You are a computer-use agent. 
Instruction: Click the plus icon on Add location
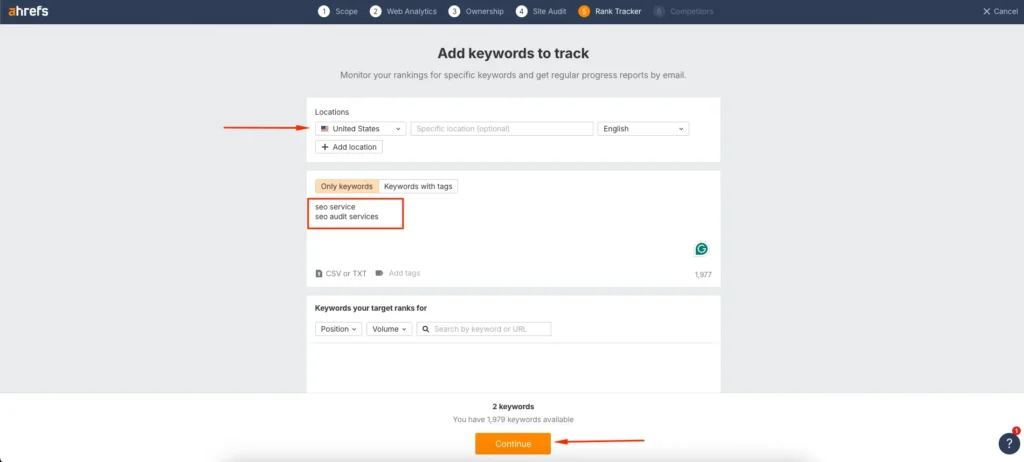(x=325, y=147)
